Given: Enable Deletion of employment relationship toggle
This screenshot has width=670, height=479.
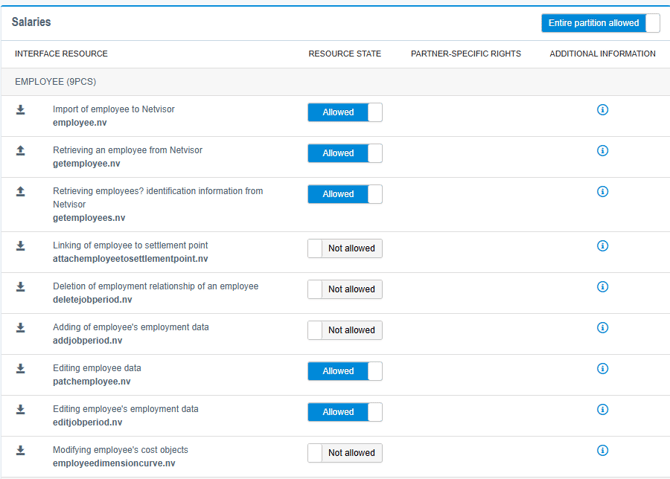Looking at the screenshot, I should tap(345, 289).
